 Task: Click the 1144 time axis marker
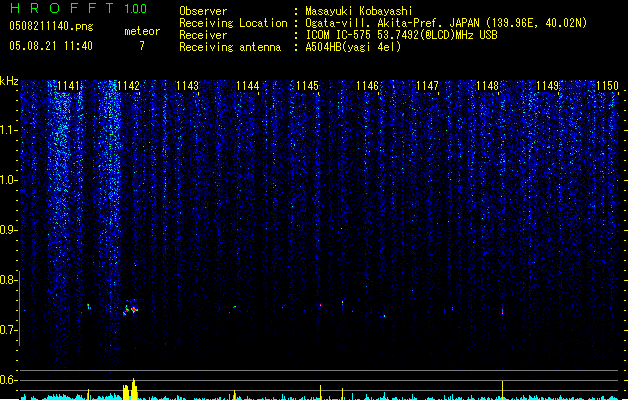pyautogui.click(x=248, y=86)
